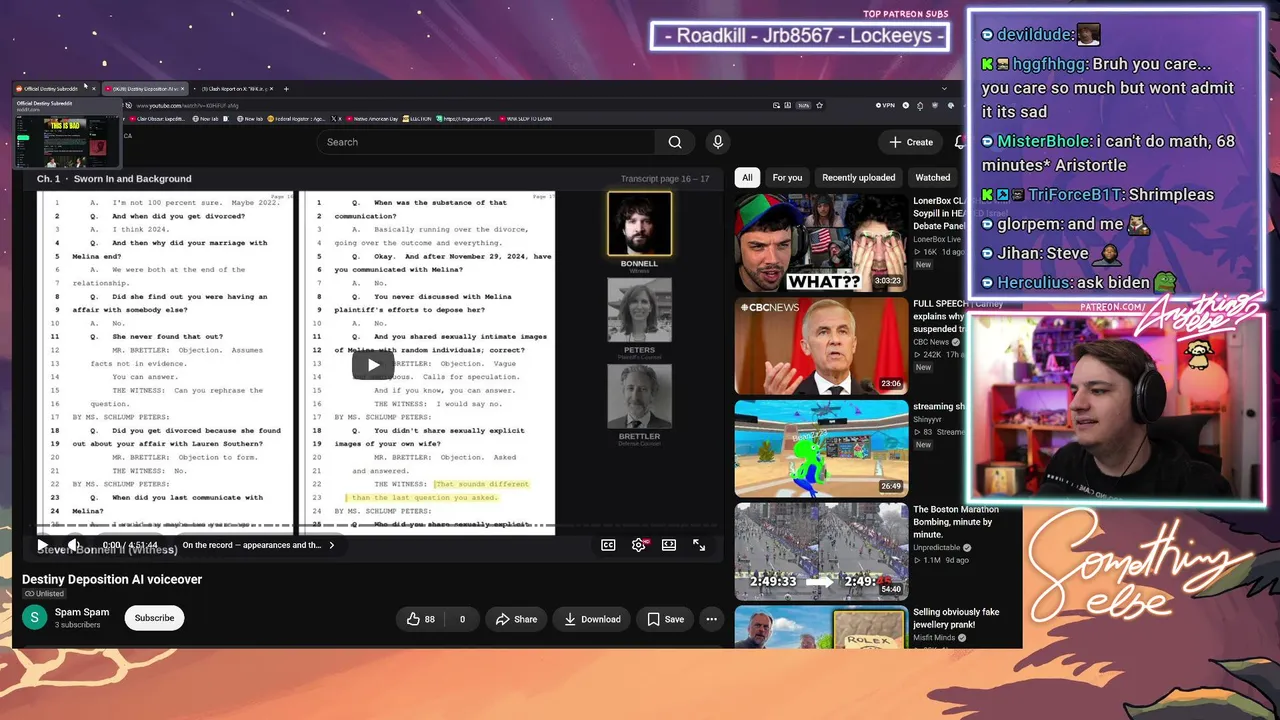This screenshot has width=1280, height=720.
Task: Switch to theater mode
Action: coord(669,545)
